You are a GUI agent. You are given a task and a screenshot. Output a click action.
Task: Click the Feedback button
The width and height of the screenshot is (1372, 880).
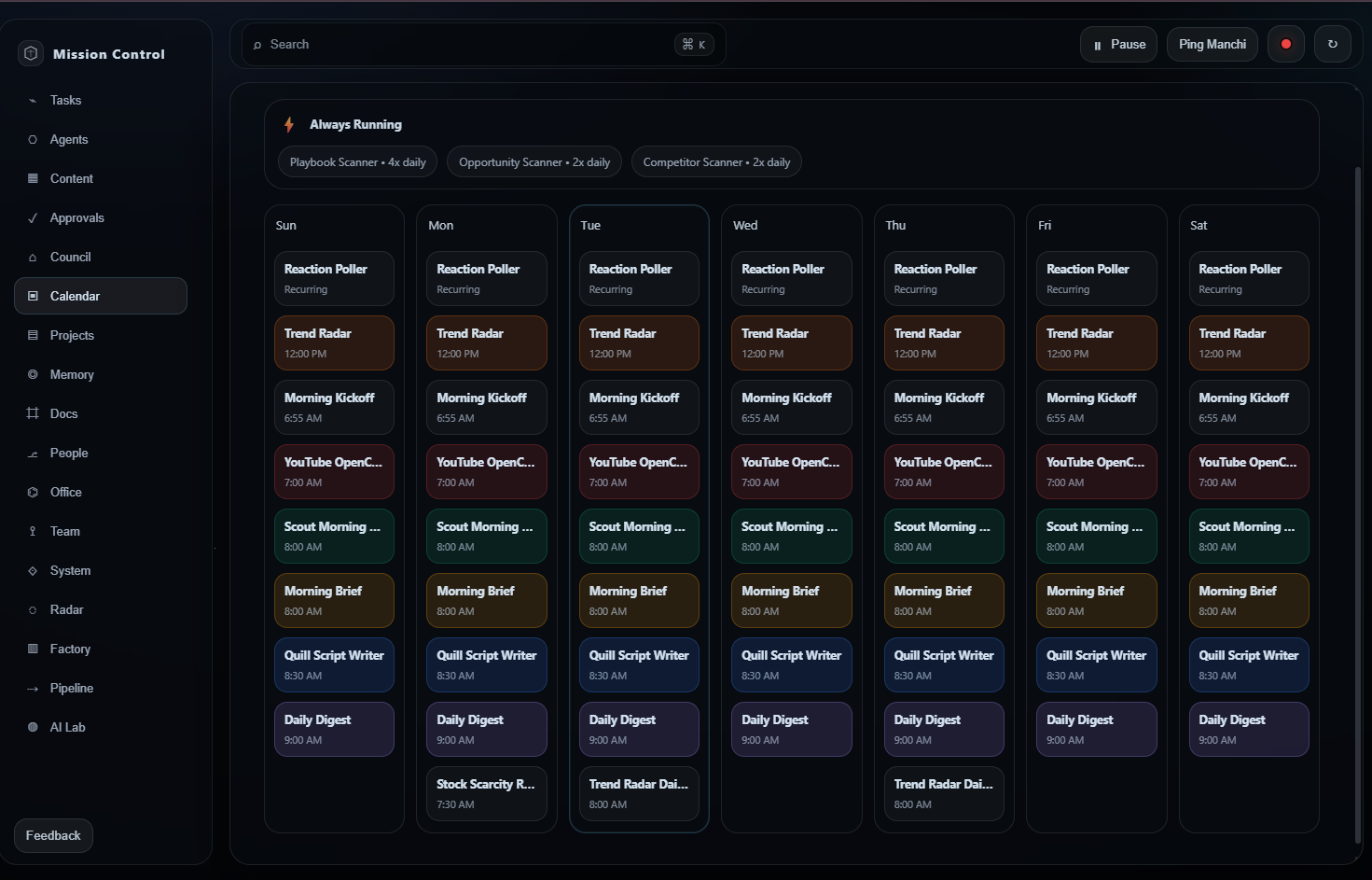pos(52,835)
